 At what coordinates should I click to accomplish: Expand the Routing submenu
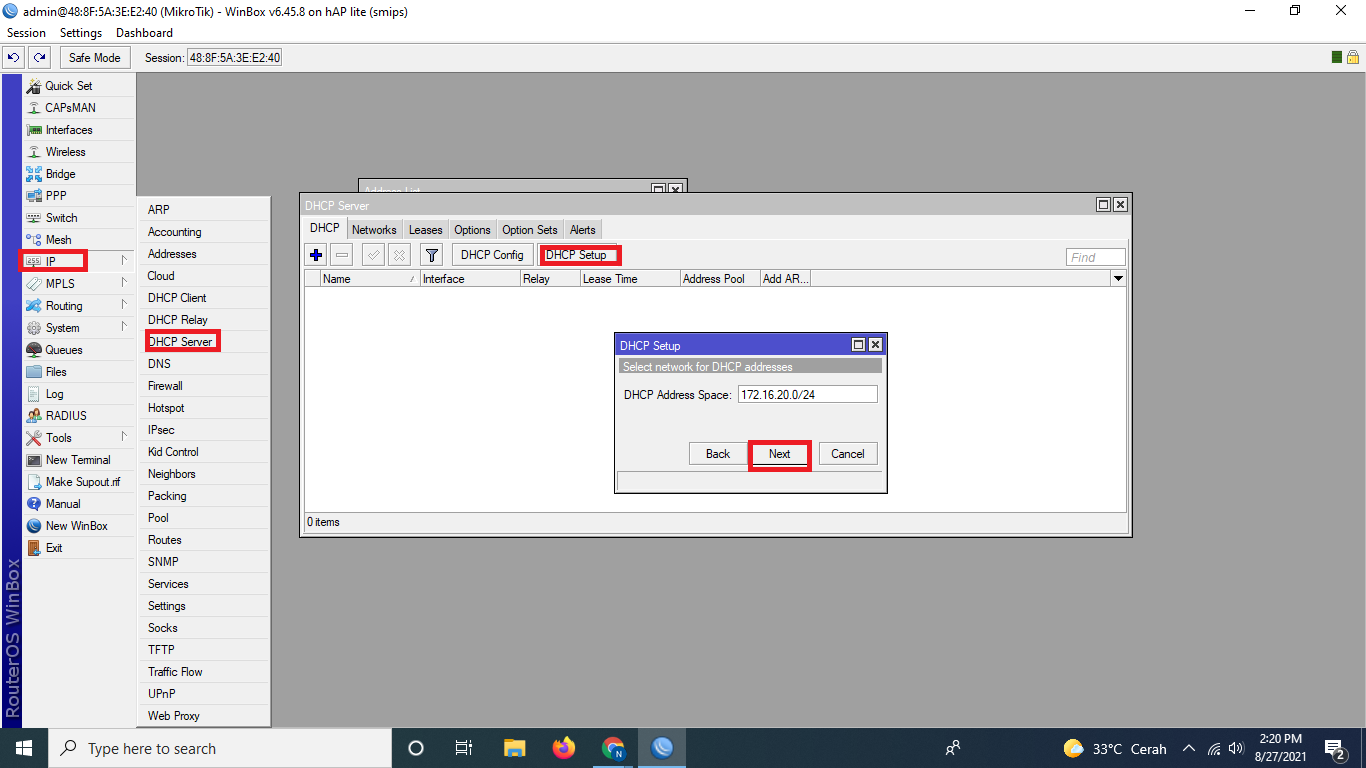[79, 306]
